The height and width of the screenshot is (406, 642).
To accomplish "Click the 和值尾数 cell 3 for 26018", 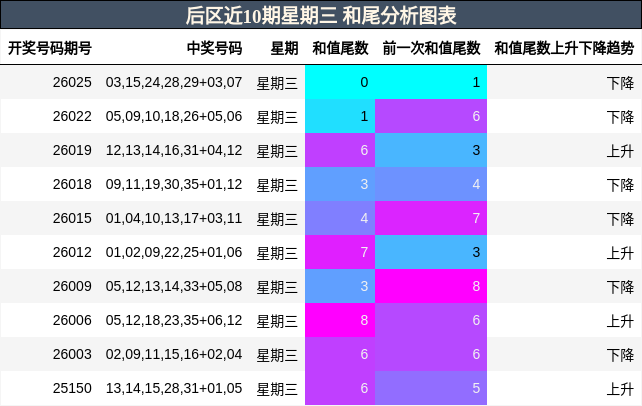I will click(340, 184).
